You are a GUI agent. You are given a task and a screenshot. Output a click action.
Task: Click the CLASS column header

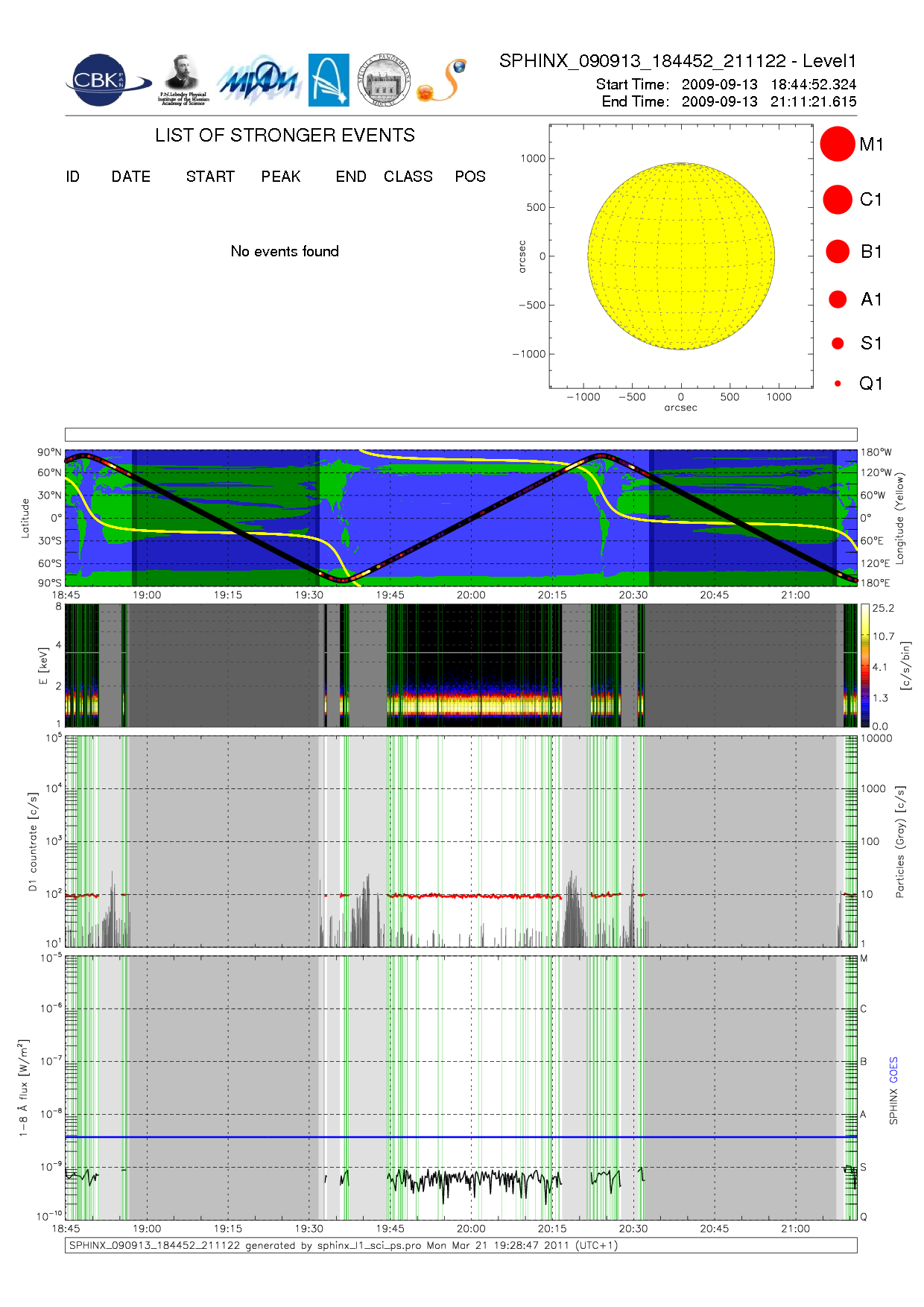click(408, 177)
